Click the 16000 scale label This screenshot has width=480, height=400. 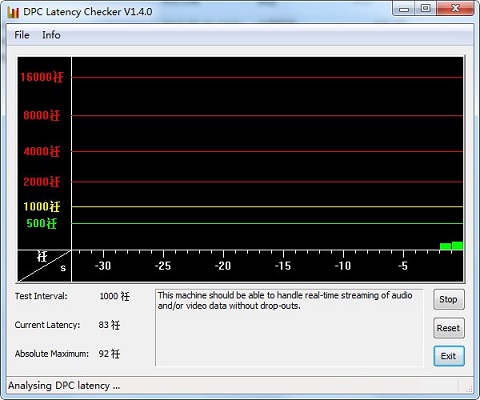[42, 77]
